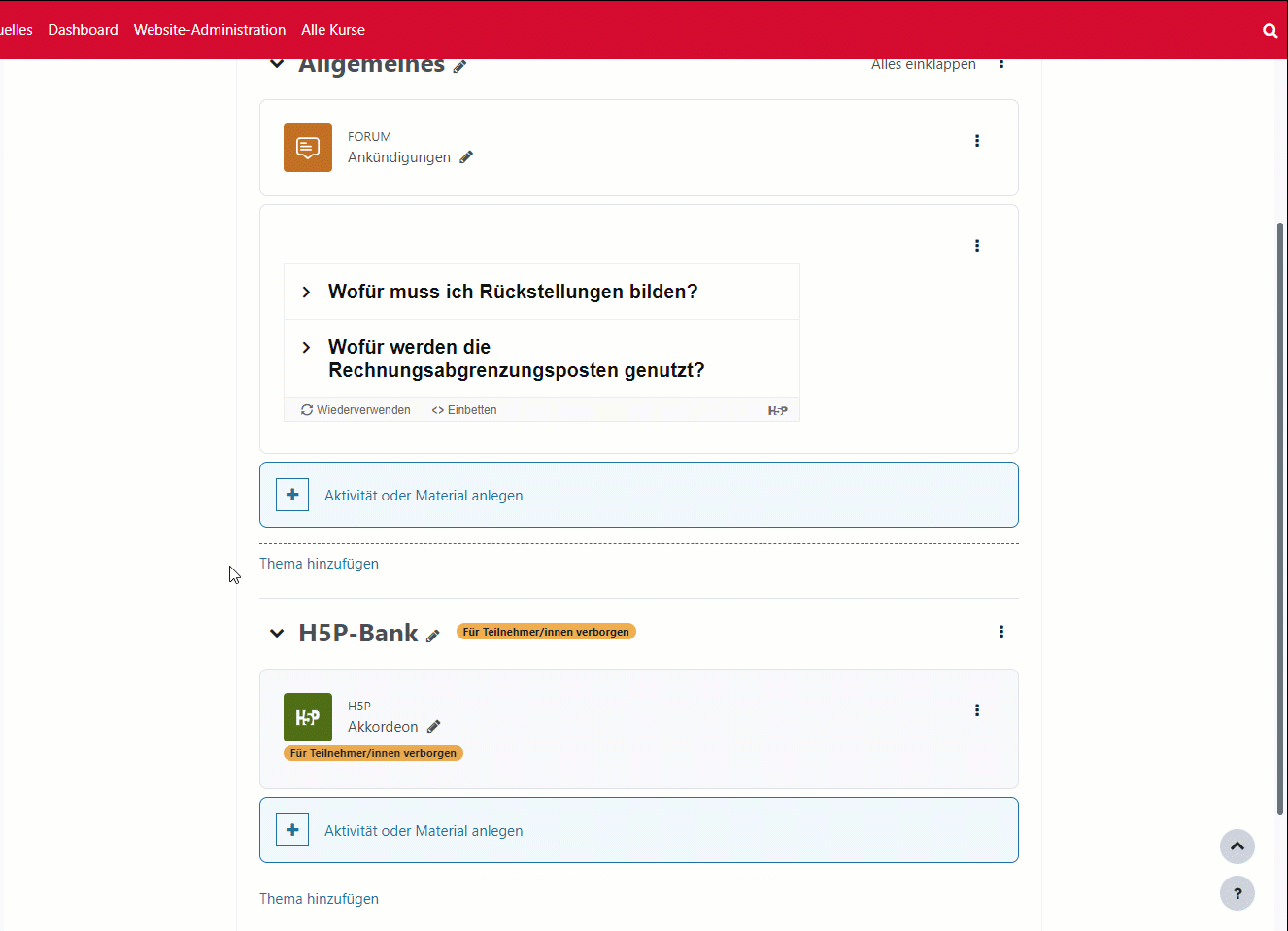Click the orange Forum activity icon
Screen dimensions: 1288x931
coord(307,148)
